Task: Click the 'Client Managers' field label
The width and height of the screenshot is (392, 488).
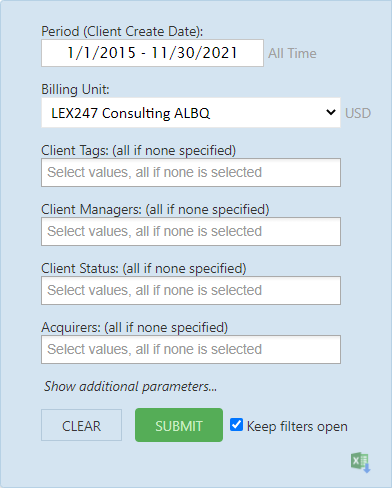Action: pos(91,210)
